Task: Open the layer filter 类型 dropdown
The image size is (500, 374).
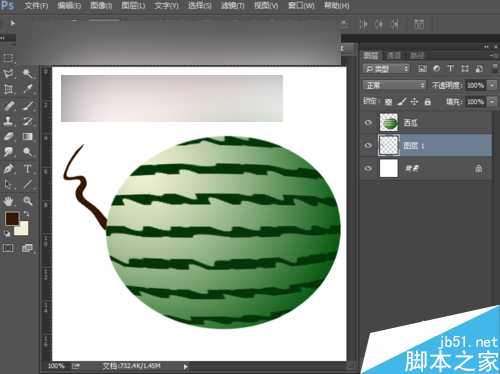Action: coord(386,69)
